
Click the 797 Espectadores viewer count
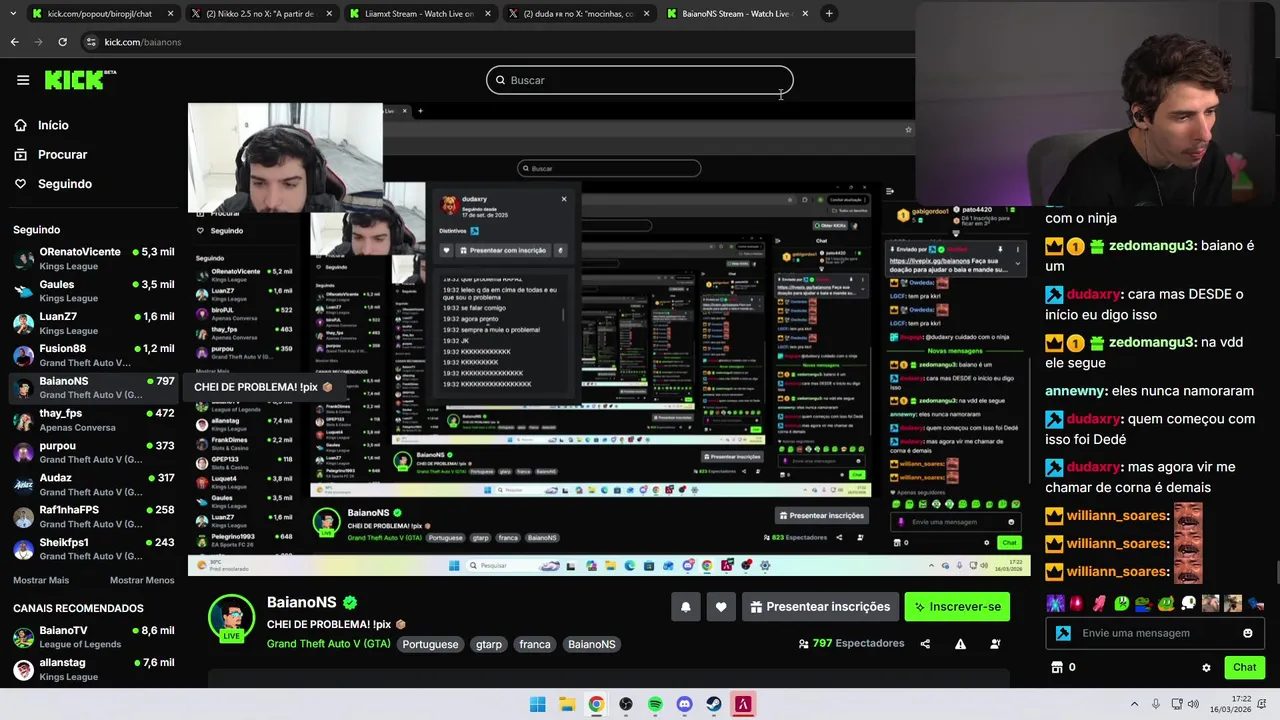point(851,644)
